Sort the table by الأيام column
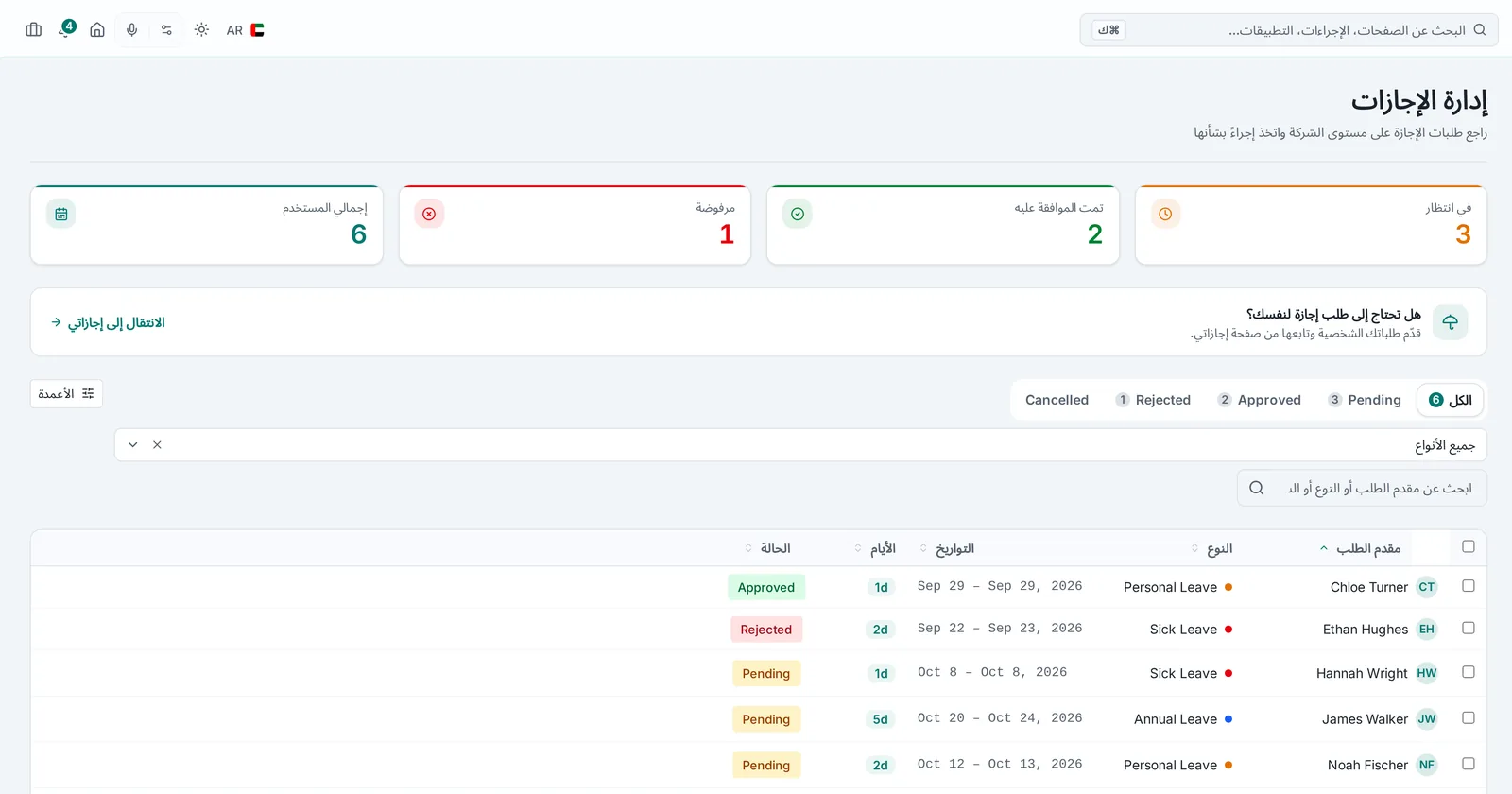This screenshot has width=1512, height=794. click(875, 548)
